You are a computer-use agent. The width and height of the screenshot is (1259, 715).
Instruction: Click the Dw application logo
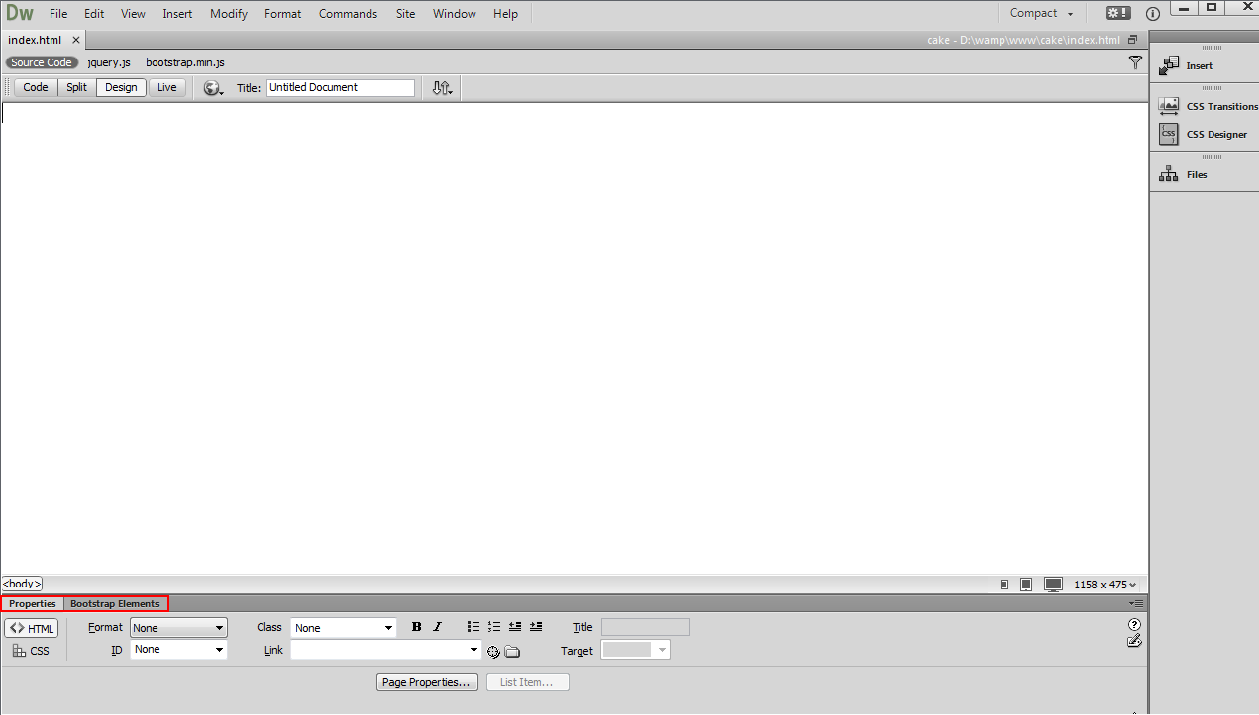(20, 14)
